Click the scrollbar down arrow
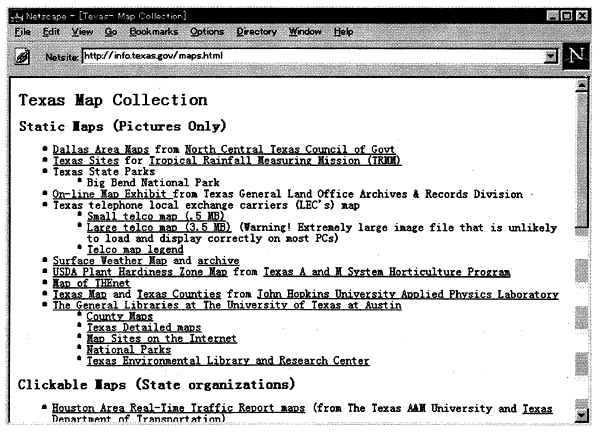The image size is (600, 433). pos(582,415)
